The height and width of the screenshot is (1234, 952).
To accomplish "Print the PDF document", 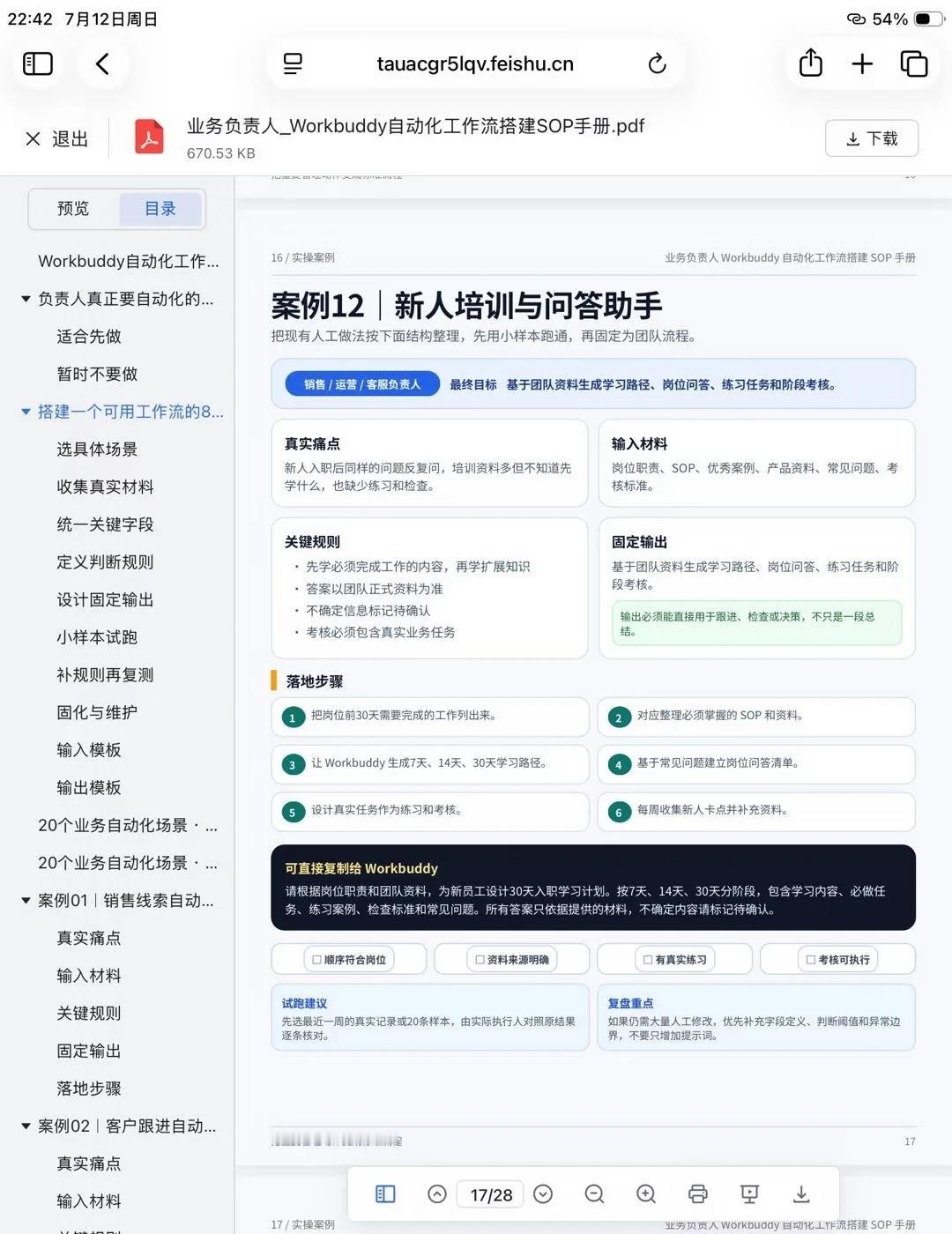I will 698,1193.
